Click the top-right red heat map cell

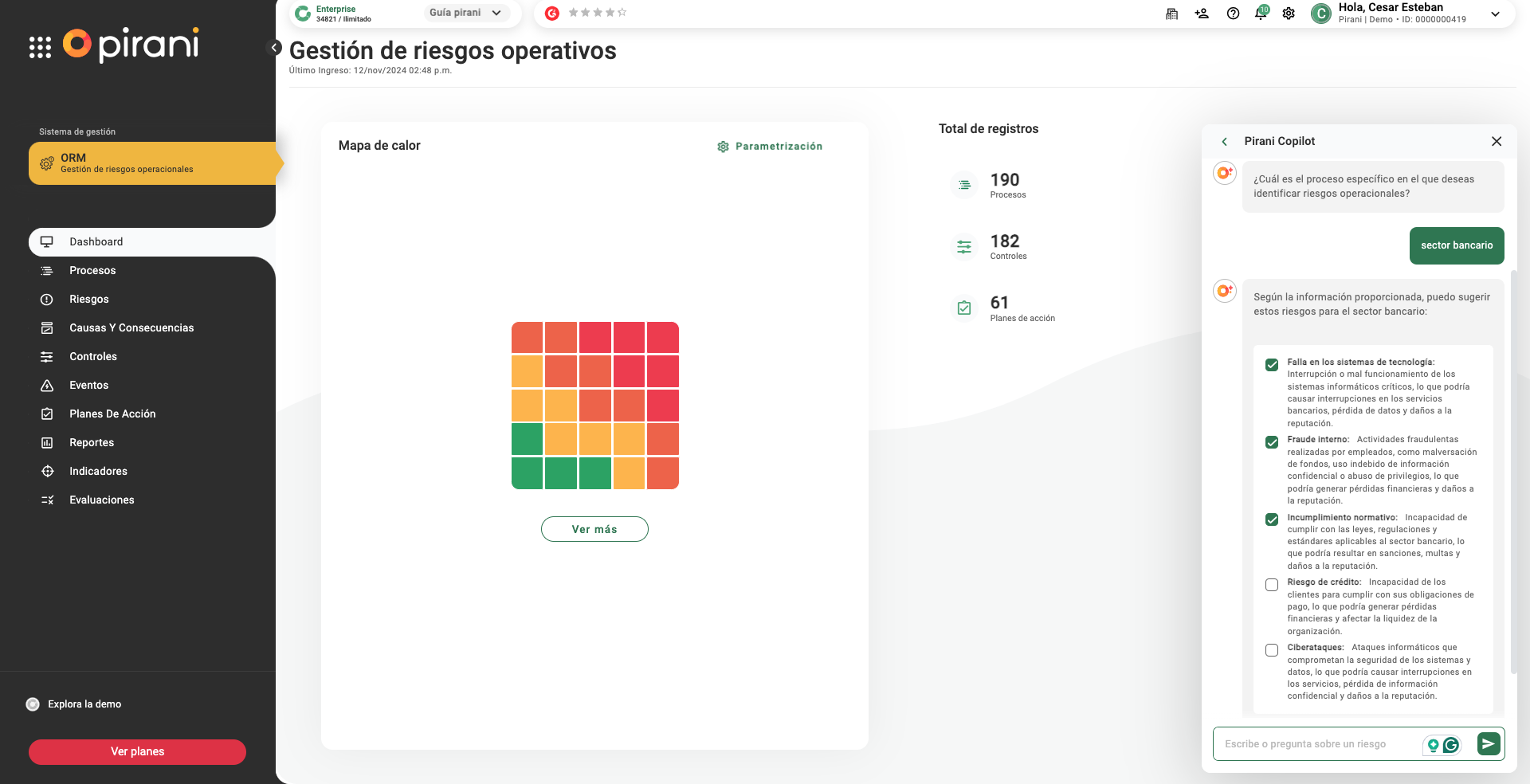(x=662, y=338)
